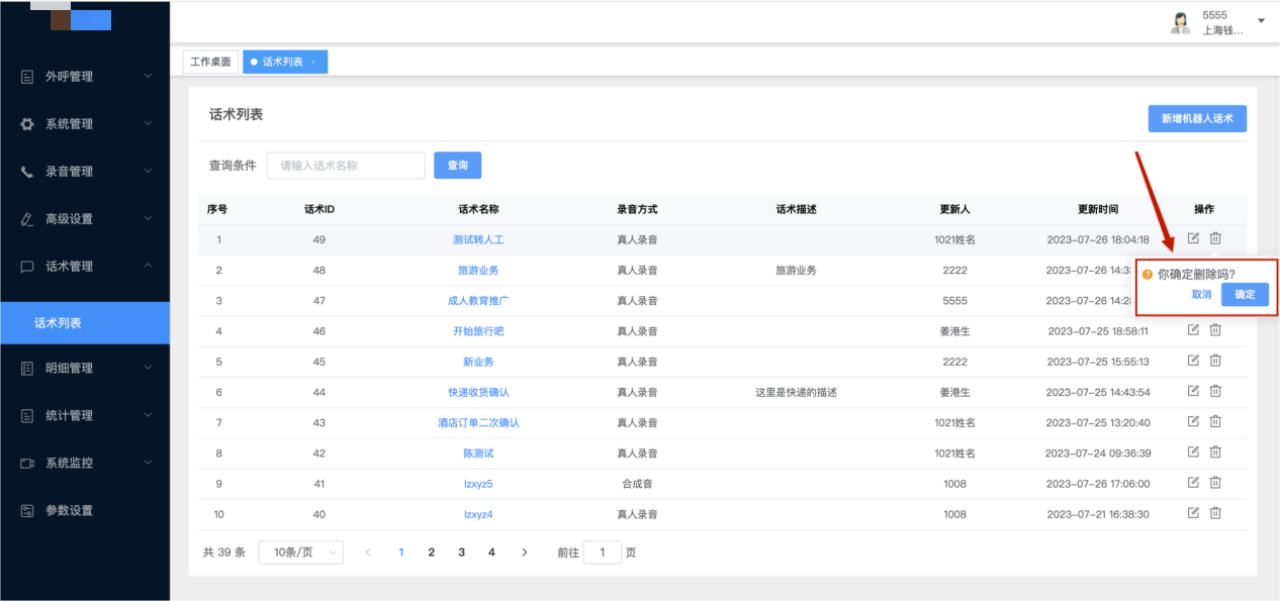Go to the next page arrow
The image size is (1280, 601).
tap(524, 552)
